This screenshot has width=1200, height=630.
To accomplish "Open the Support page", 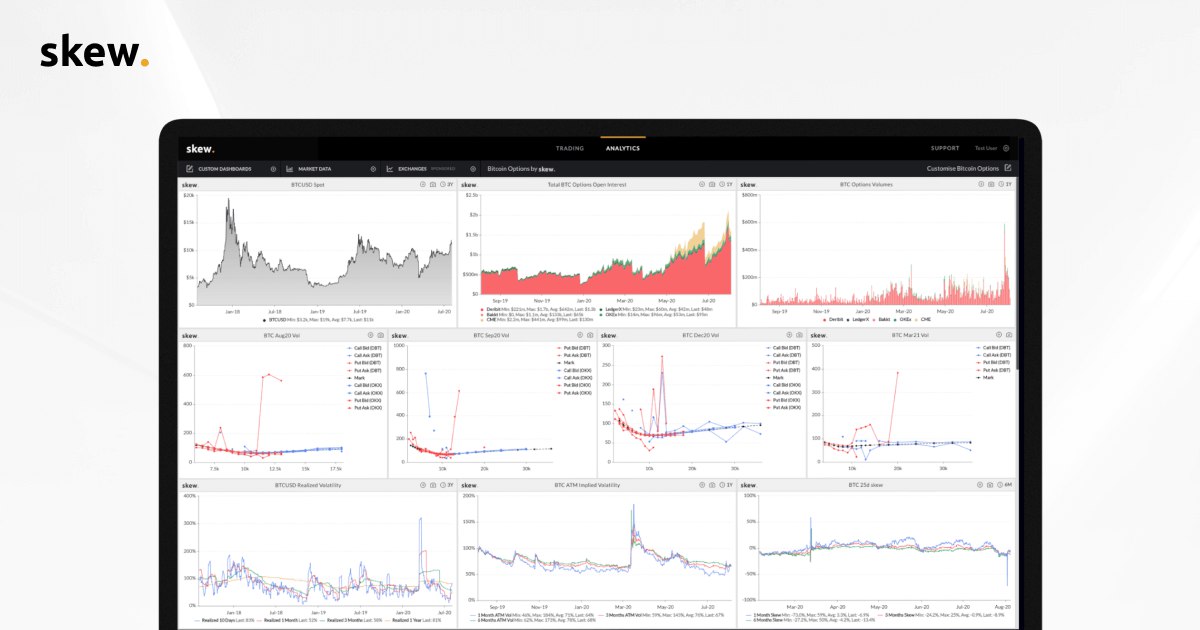I will (945, 148).
